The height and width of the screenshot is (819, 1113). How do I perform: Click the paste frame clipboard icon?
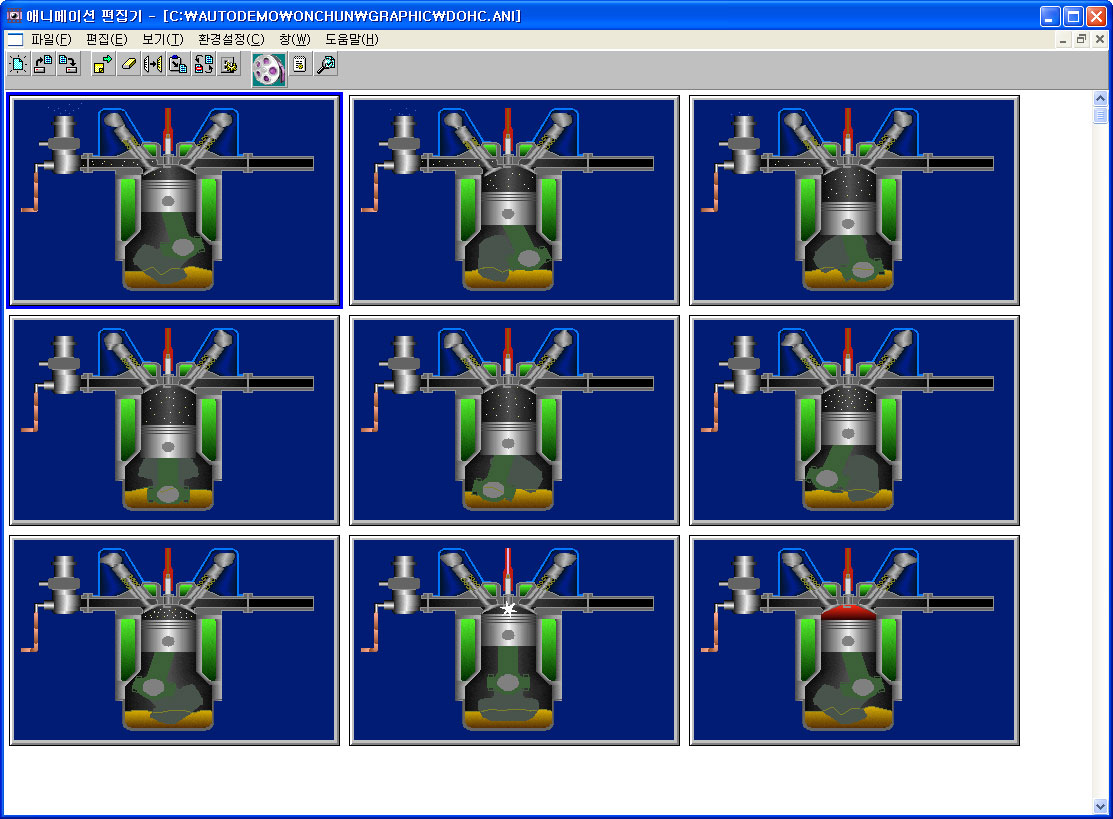pos(178,65)
